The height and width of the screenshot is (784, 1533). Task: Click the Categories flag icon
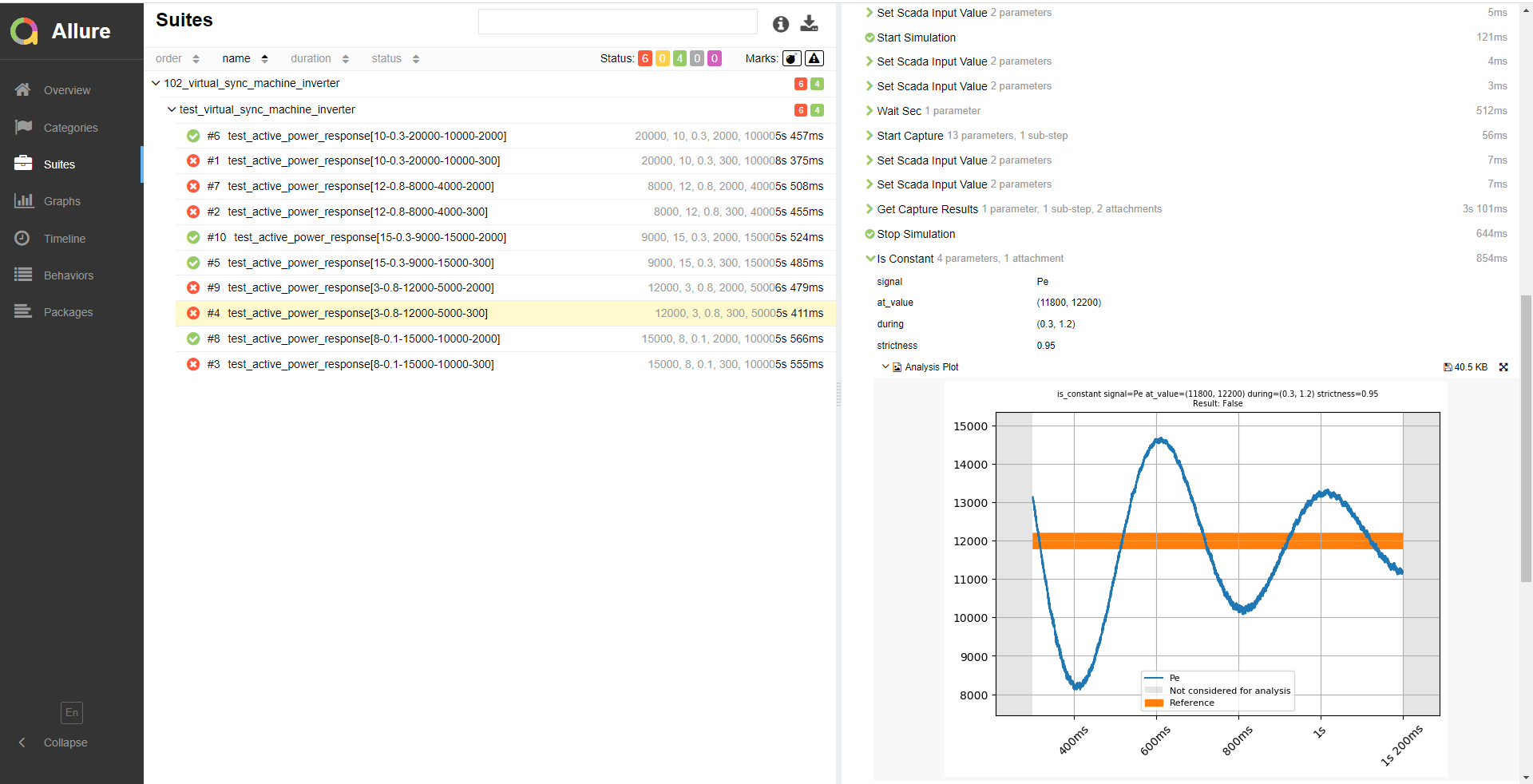point(23,127)
